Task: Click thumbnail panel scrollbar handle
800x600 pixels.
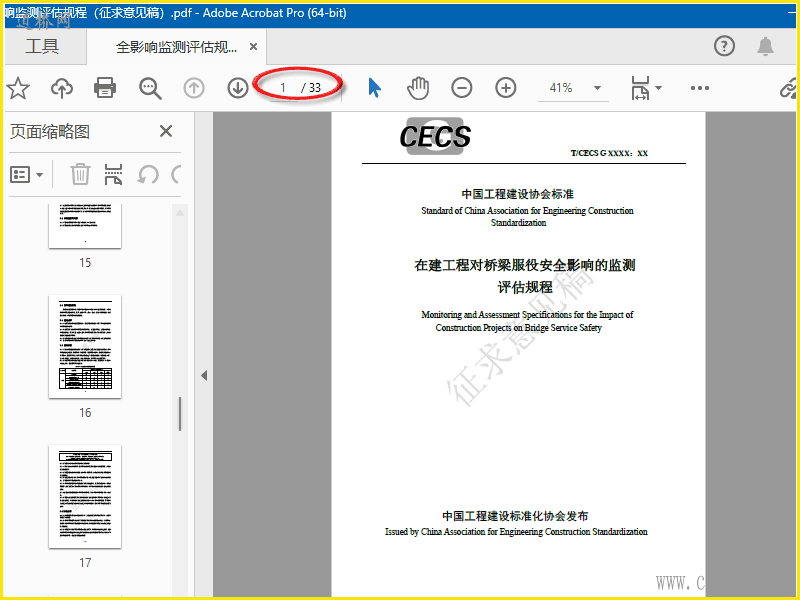Action: pos(180,414)
